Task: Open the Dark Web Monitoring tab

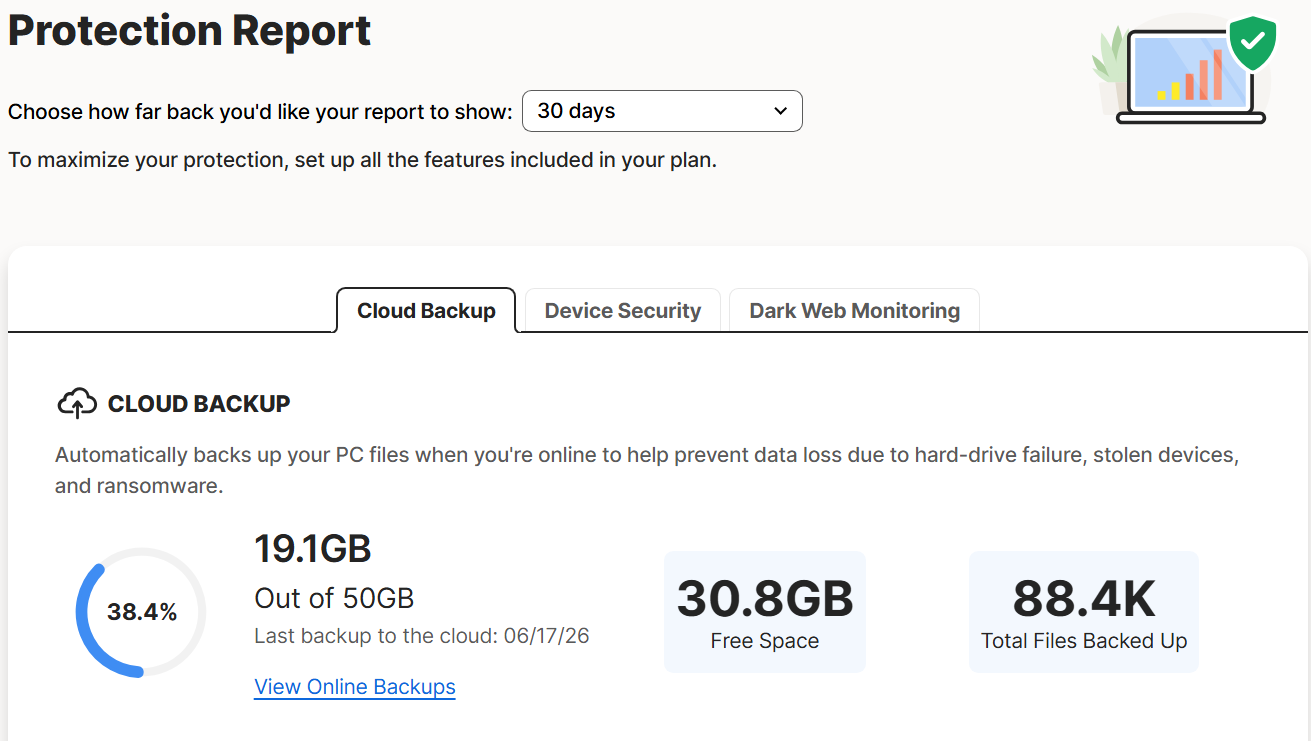Action: [854, 311]
